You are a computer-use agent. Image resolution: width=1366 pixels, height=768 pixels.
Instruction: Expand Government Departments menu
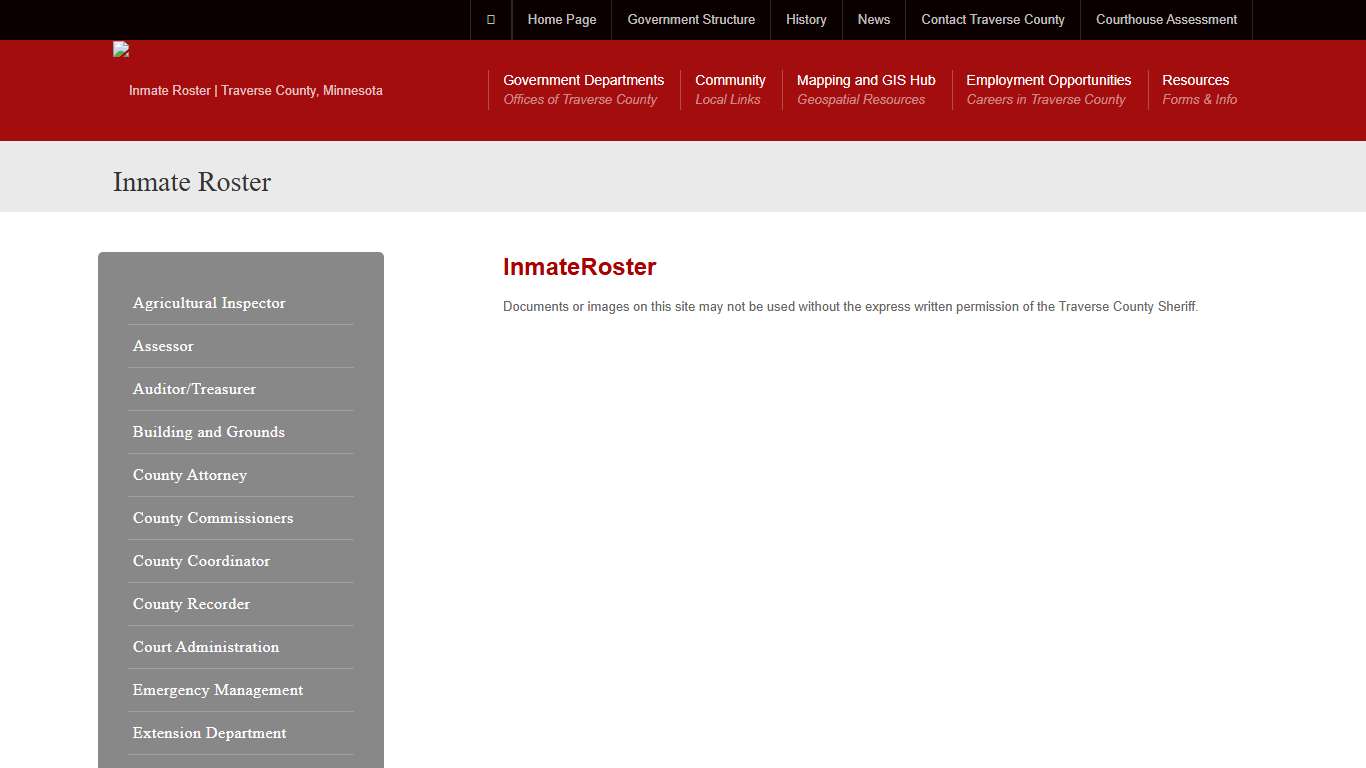click(583, 89)
